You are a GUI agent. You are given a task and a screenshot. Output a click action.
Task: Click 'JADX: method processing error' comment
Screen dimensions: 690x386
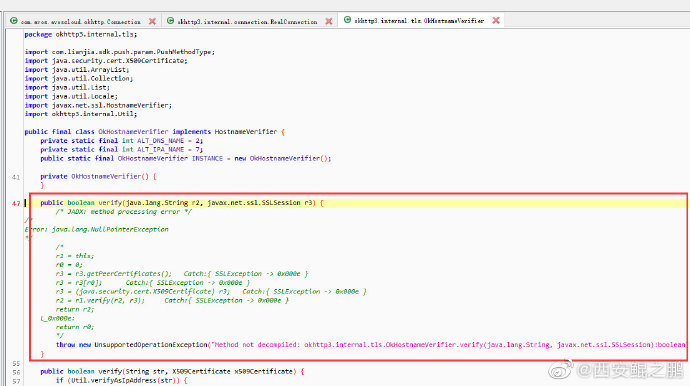[124, 212]
